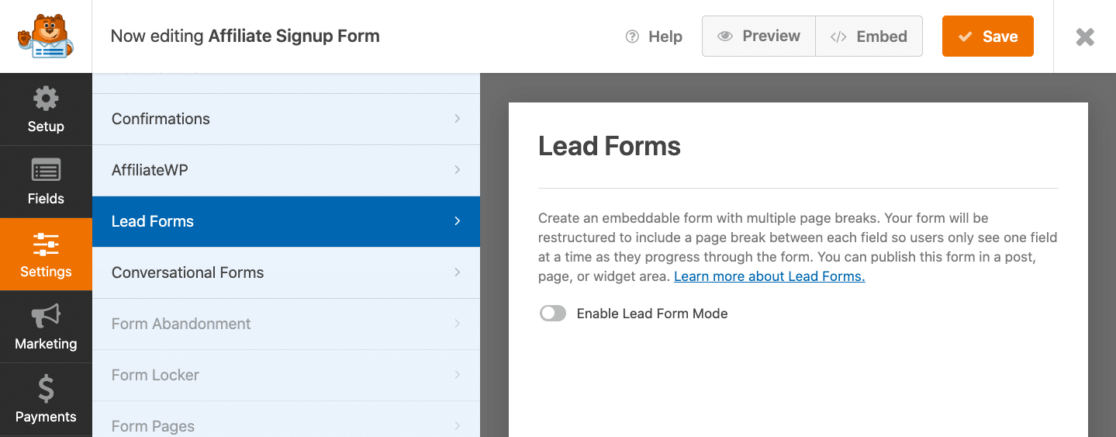Screen dimensions: 1116x437
Task: Close the form builder with X
Action: point(1085,37)
